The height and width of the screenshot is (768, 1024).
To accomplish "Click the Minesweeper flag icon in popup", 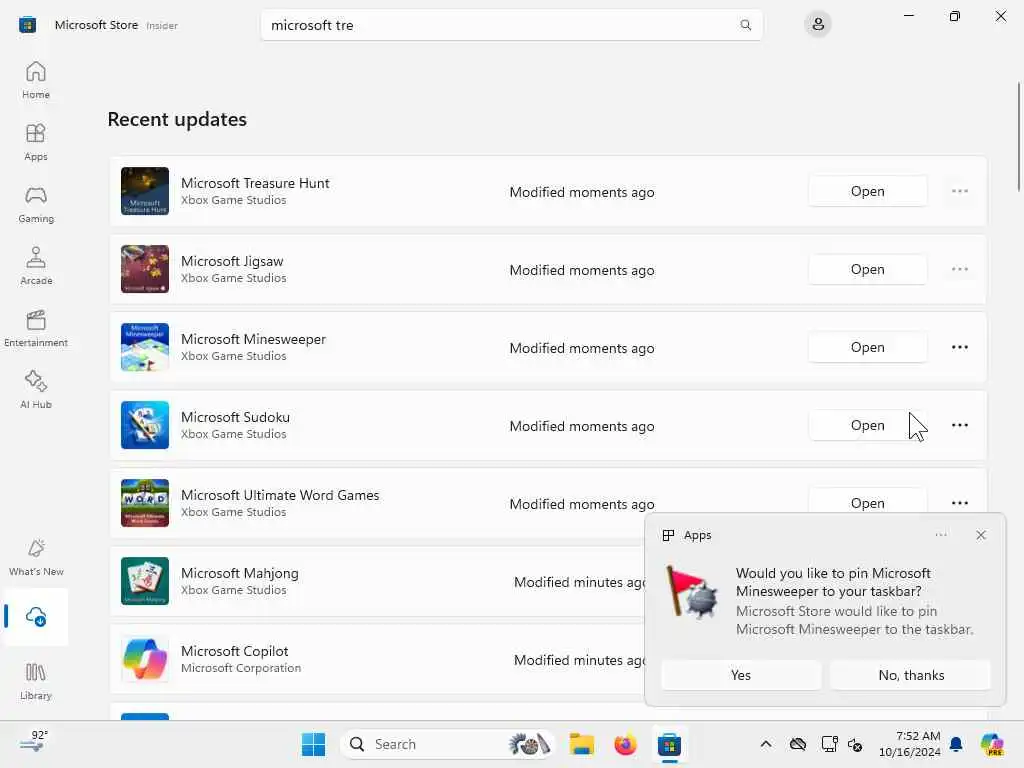I will [692, 592].
